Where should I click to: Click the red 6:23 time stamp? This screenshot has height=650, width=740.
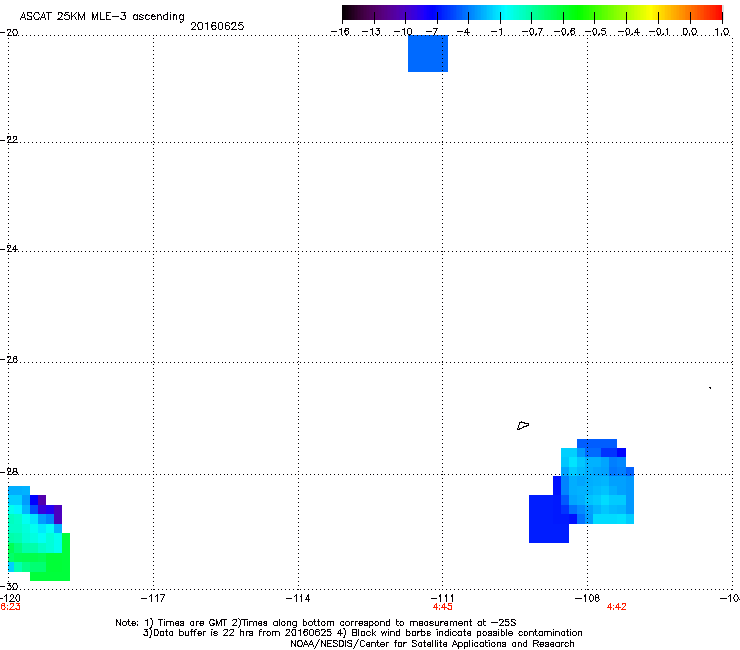click(x=10, y=607)
